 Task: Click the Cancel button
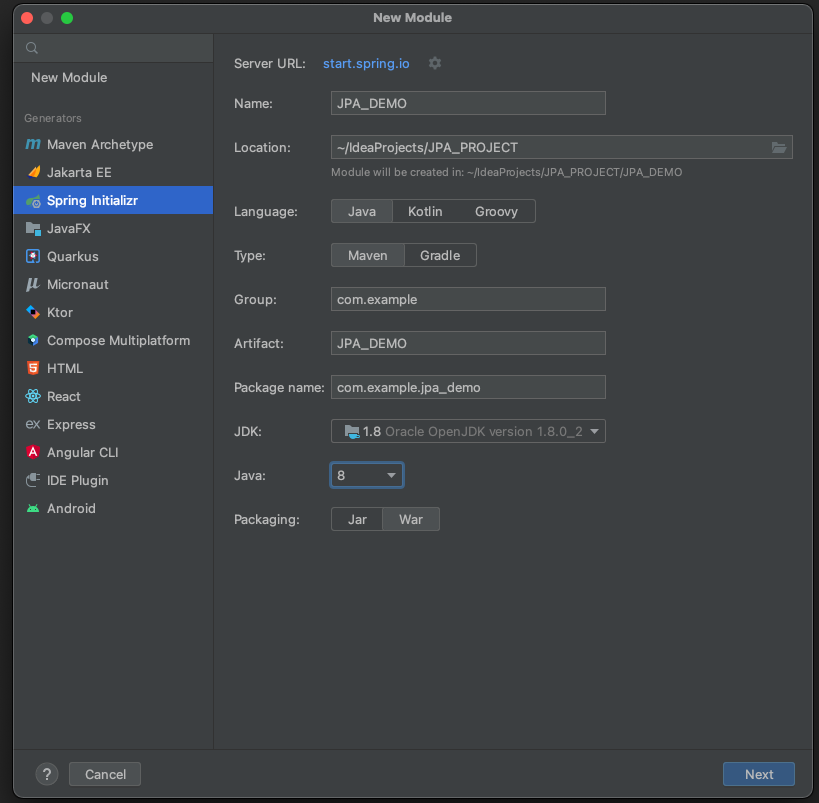(x=105, y=774)
